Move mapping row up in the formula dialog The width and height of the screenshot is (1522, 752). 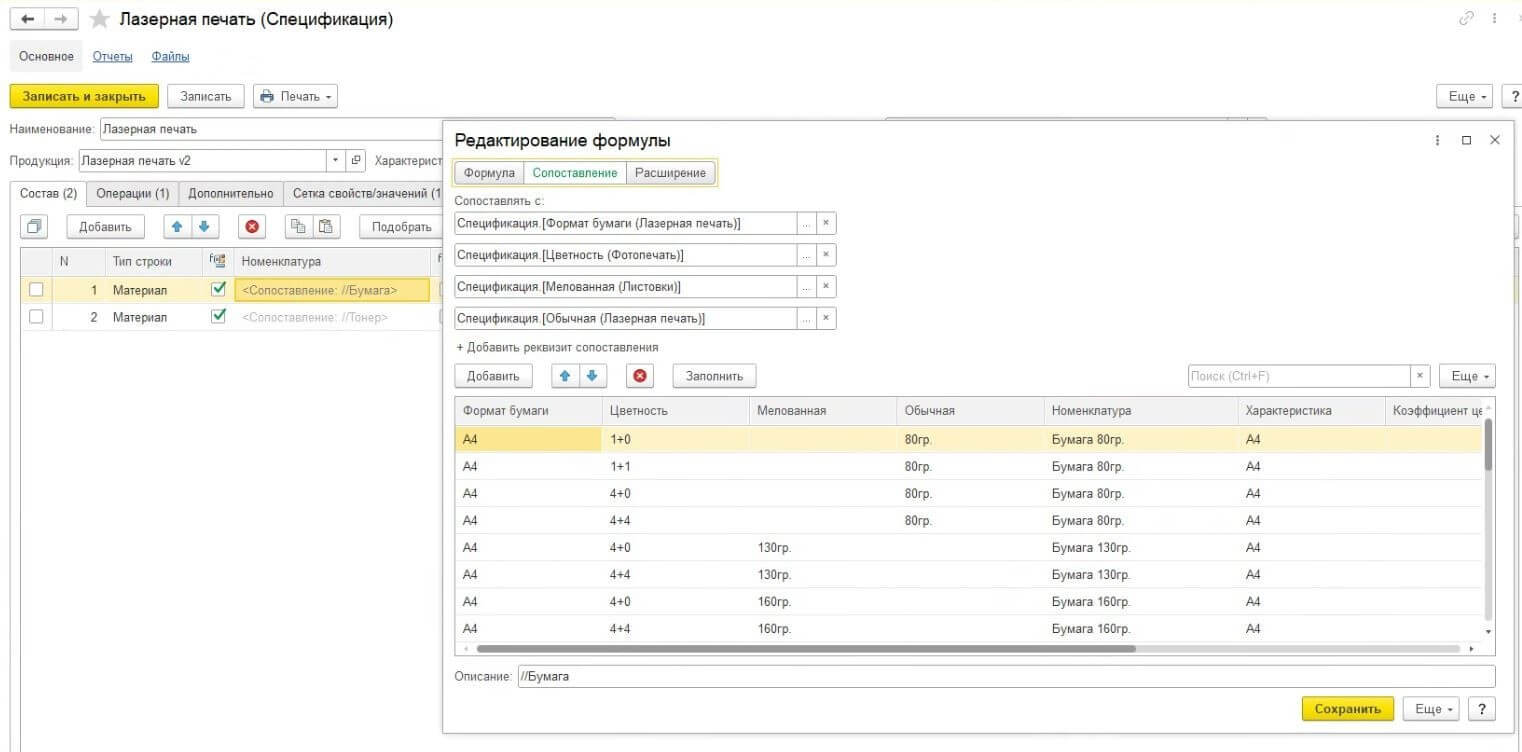point(565,376)
